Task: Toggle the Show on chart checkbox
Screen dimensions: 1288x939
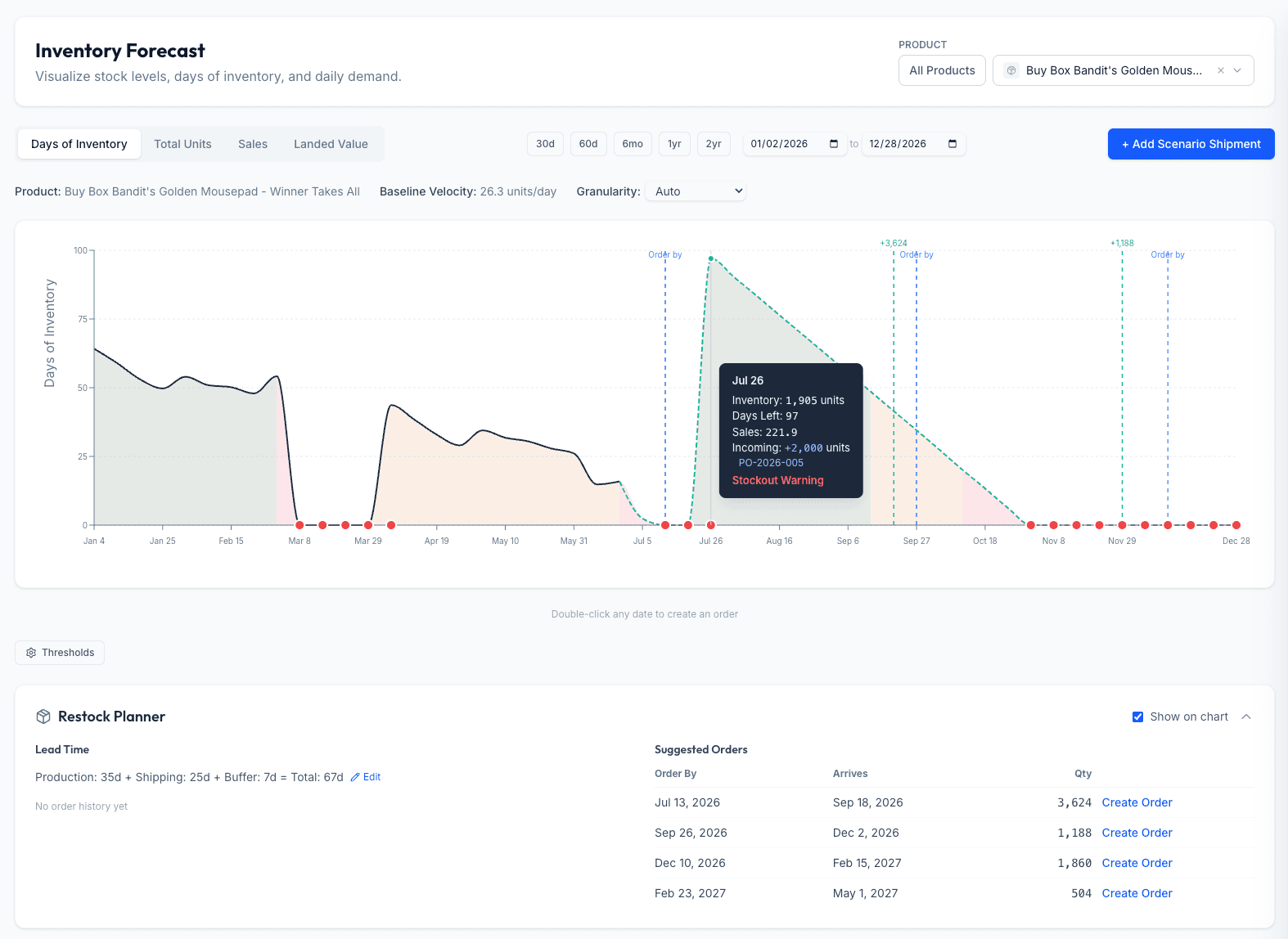Action: coord(1137,717)
